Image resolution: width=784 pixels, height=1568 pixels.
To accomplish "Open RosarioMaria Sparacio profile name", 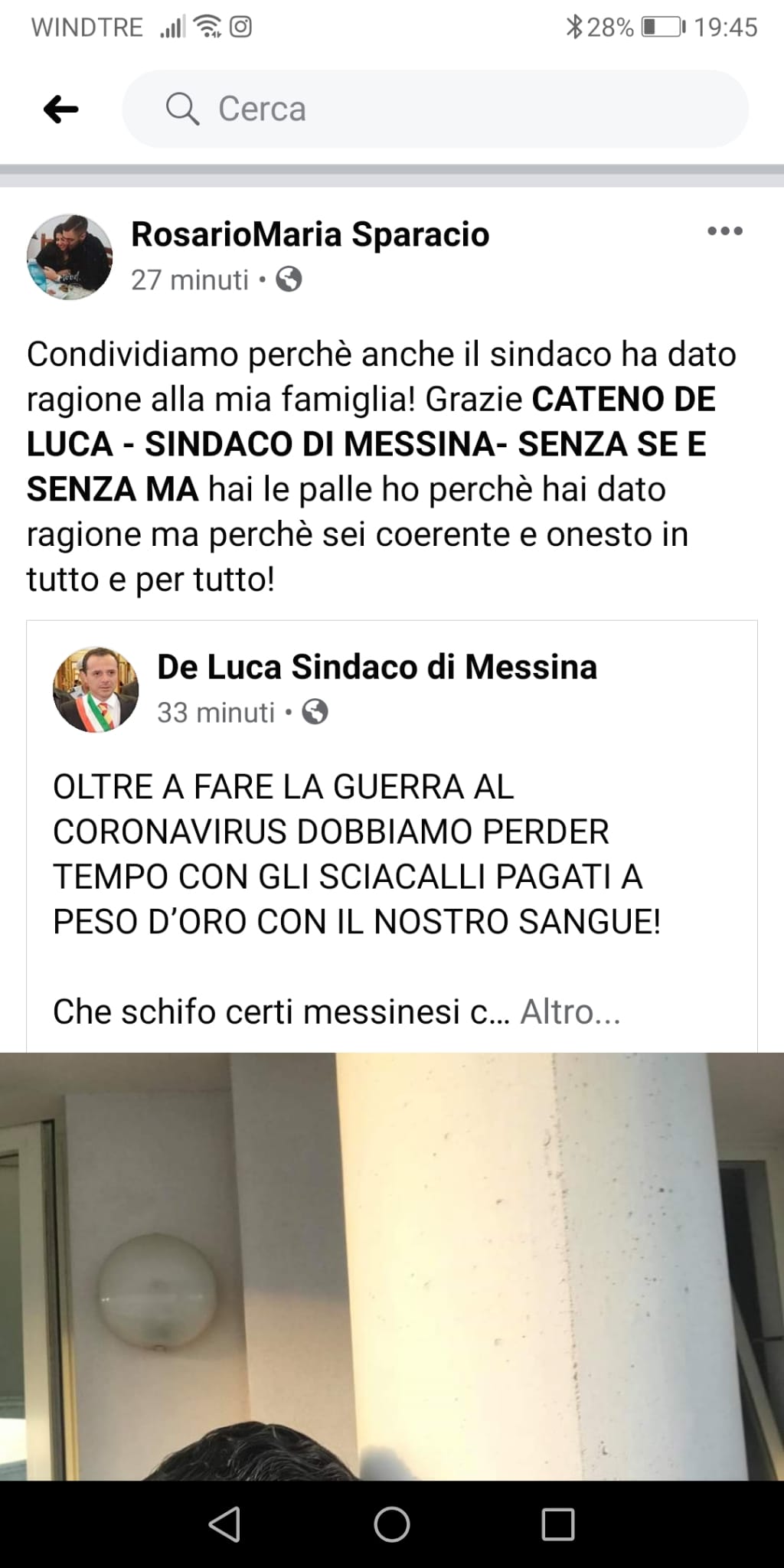I will pos(310,234).
